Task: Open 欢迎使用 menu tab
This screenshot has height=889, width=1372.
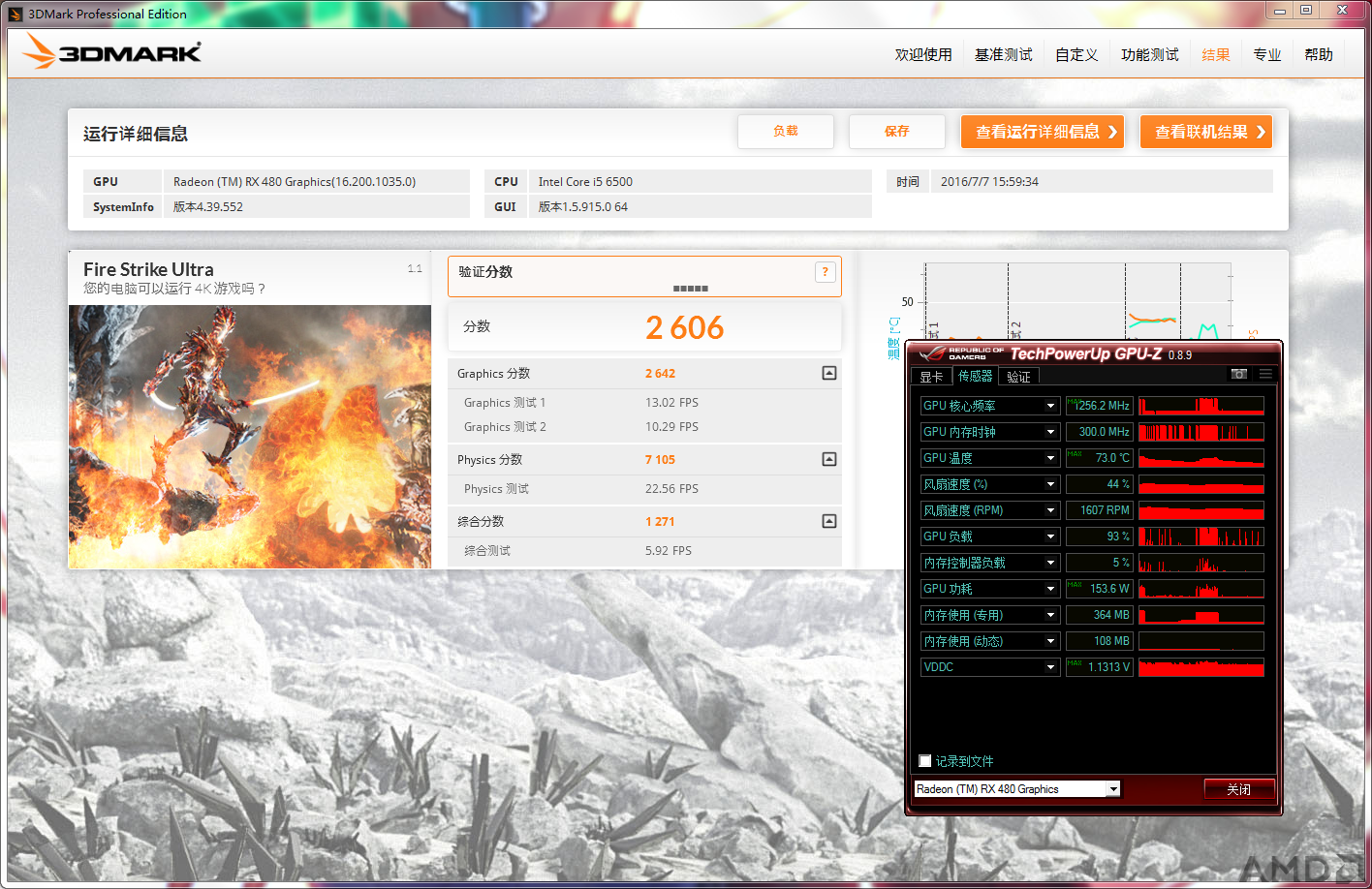Action: (x=923, y=55)
